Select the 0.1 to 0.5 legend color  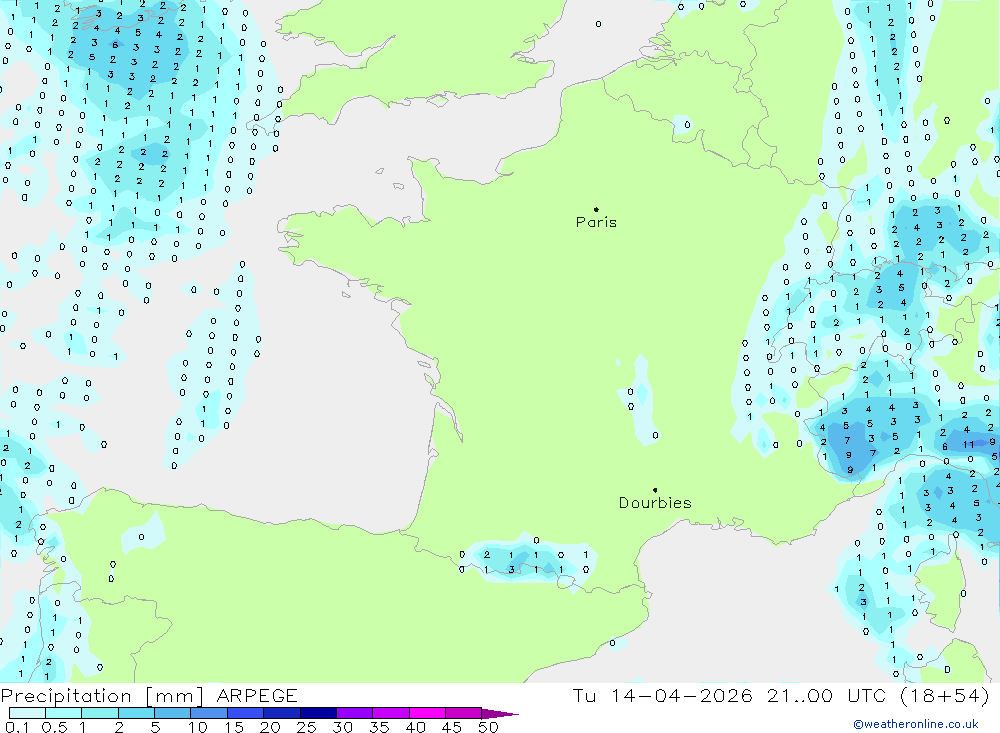coord(27,713)
